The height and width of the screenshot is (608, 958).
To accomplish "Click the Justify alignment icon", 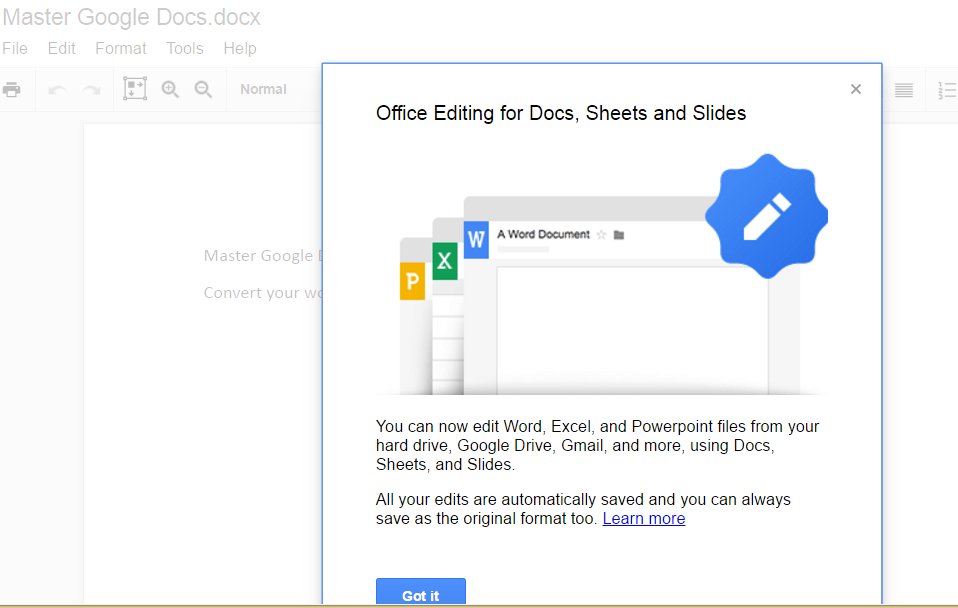I will [x=904, y=90].
